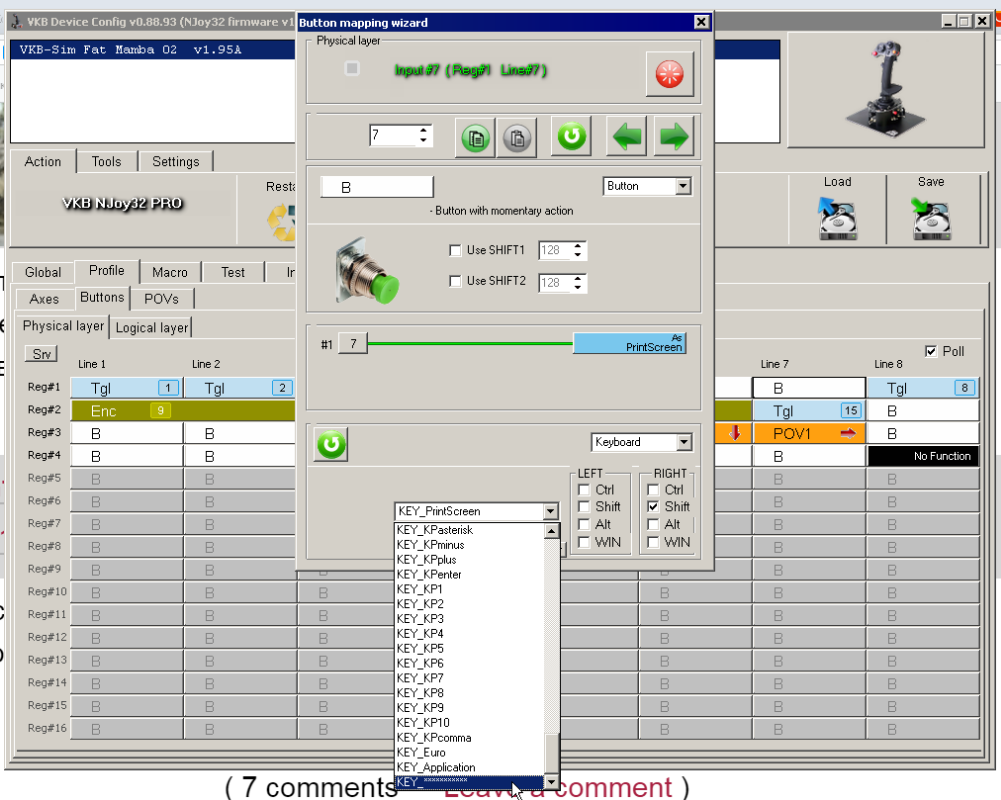The height and width of the screenshot is (800, 1001).
Task: Switch to the Logical layer tab
Action: click(x=151, y=327)
